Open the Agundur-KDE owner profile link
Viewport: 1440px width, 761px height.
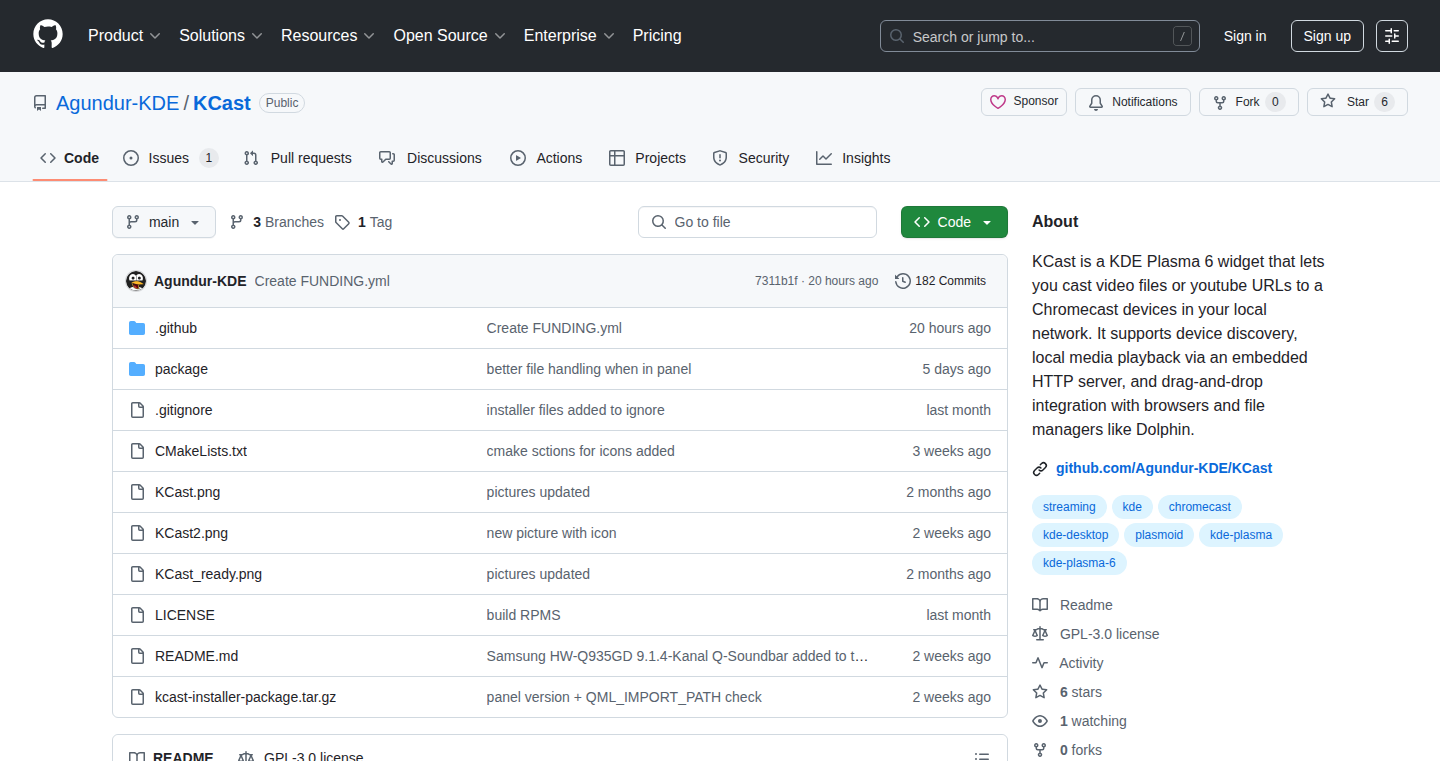coord(117,103)
